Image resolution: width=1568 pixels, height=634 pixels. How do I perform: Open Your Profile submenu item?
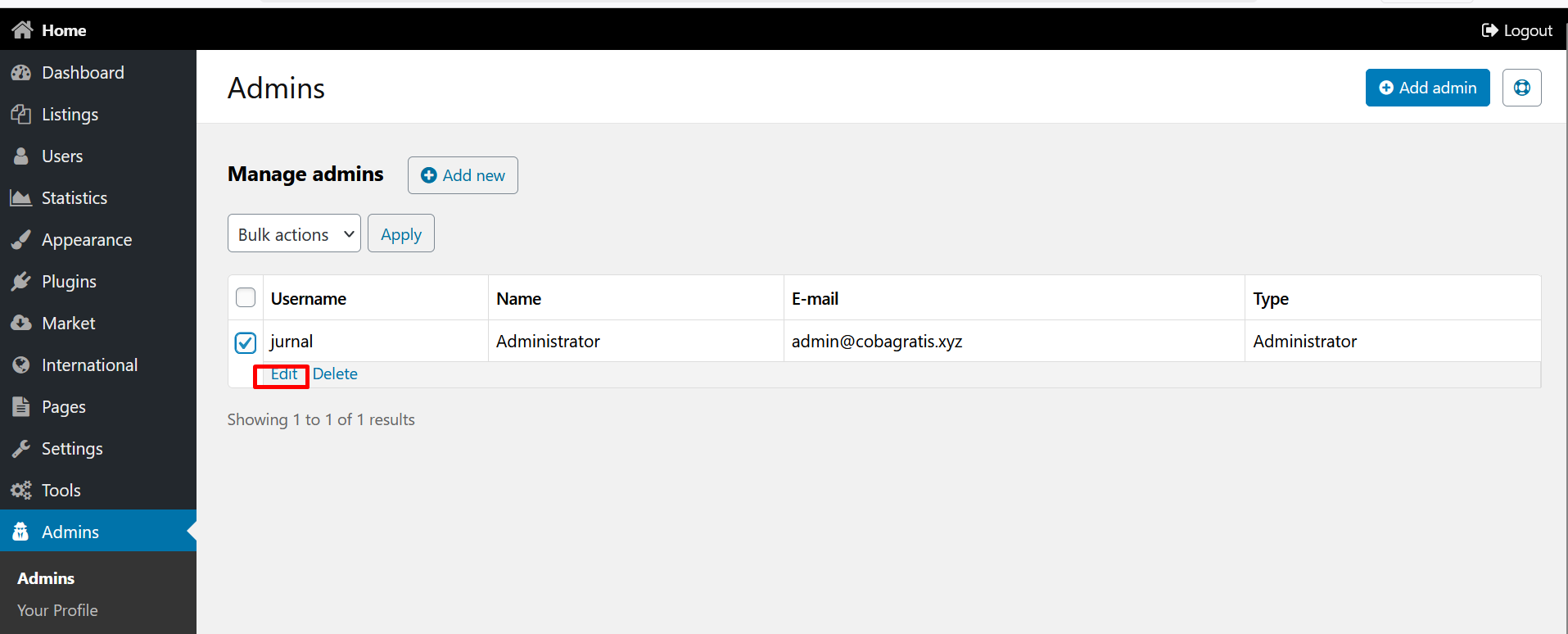[57, 610]
